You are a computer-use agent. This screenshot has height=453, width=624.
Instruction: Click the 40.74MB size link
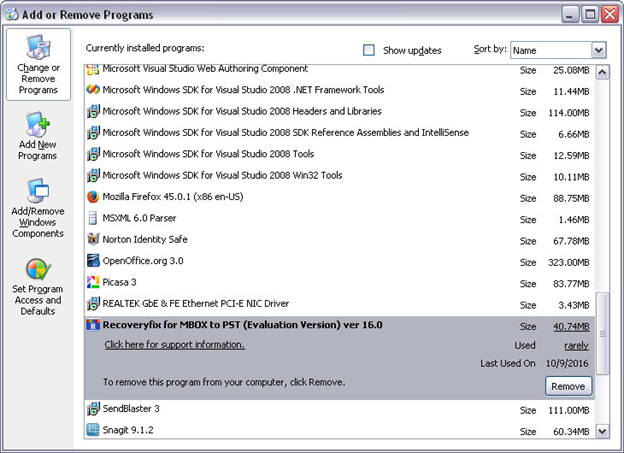click(571, 326)
